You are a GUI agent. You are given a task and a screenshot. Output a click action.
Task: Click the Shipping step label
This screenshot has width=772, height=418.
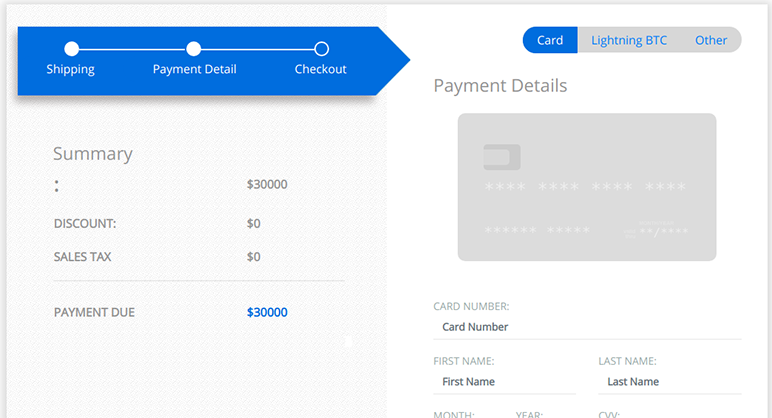pyautogui.click(x=70, y=69)
